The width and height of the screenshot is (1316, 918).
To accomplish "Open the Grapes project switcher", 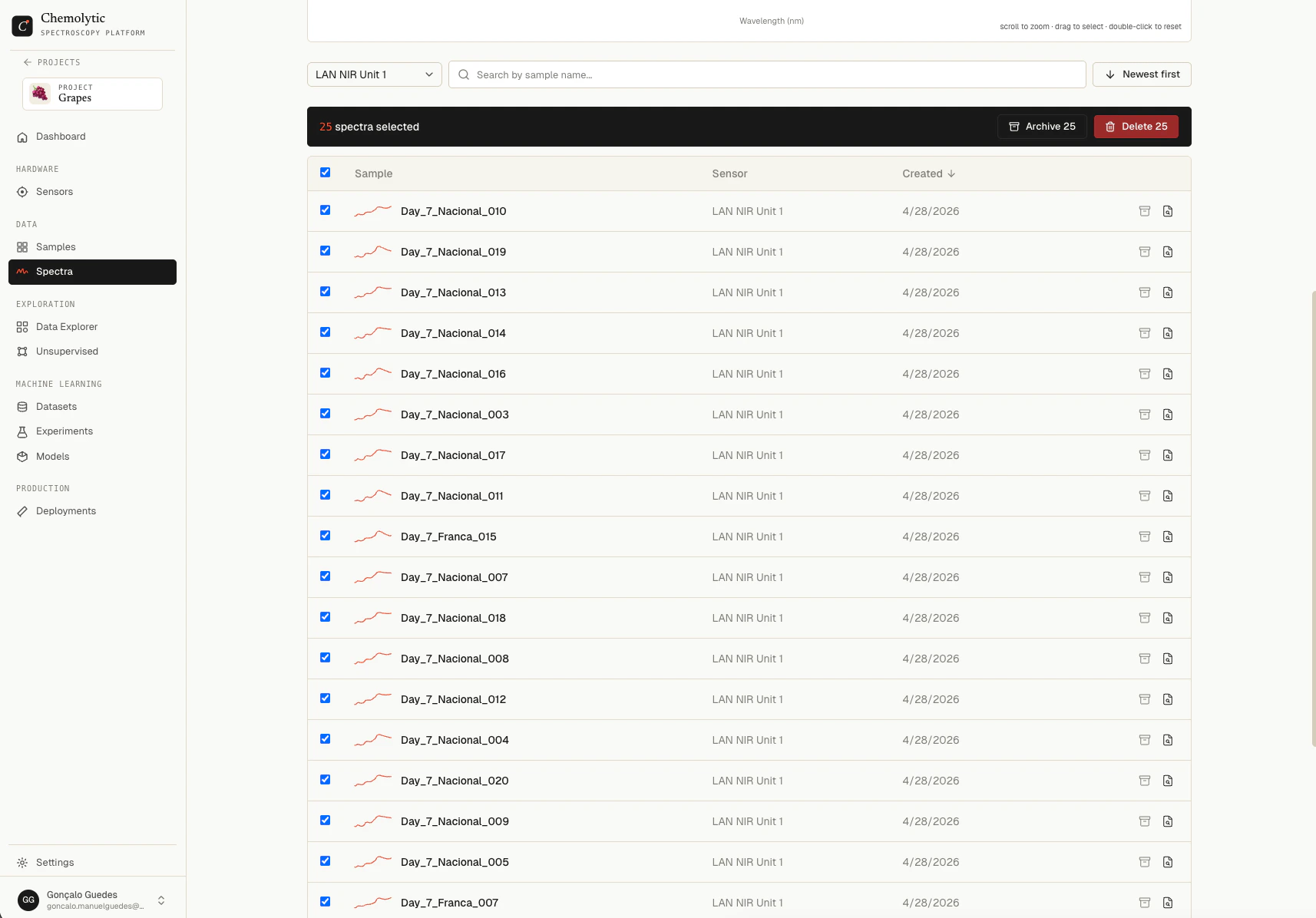I will click(x=92, y=94).
